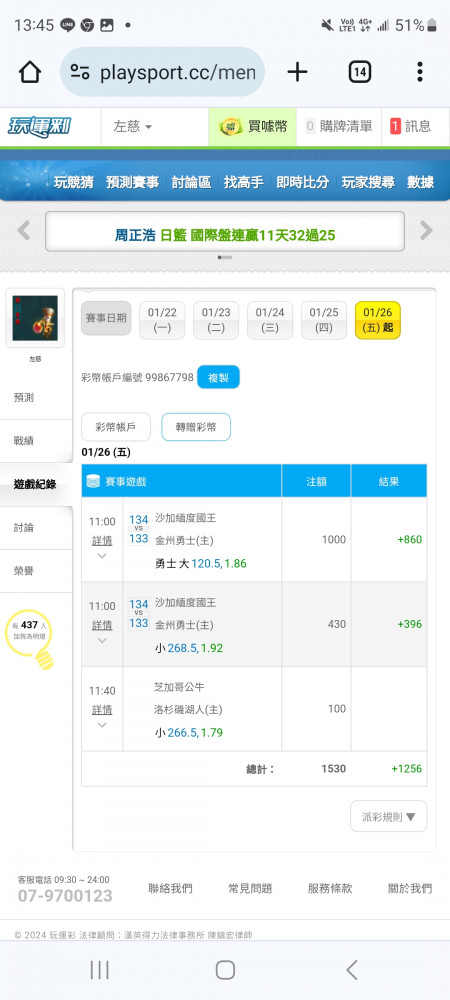Click the 轉贈彩幣 button
The width and height of the screenshot is (450, 1000).
[196, 427]
